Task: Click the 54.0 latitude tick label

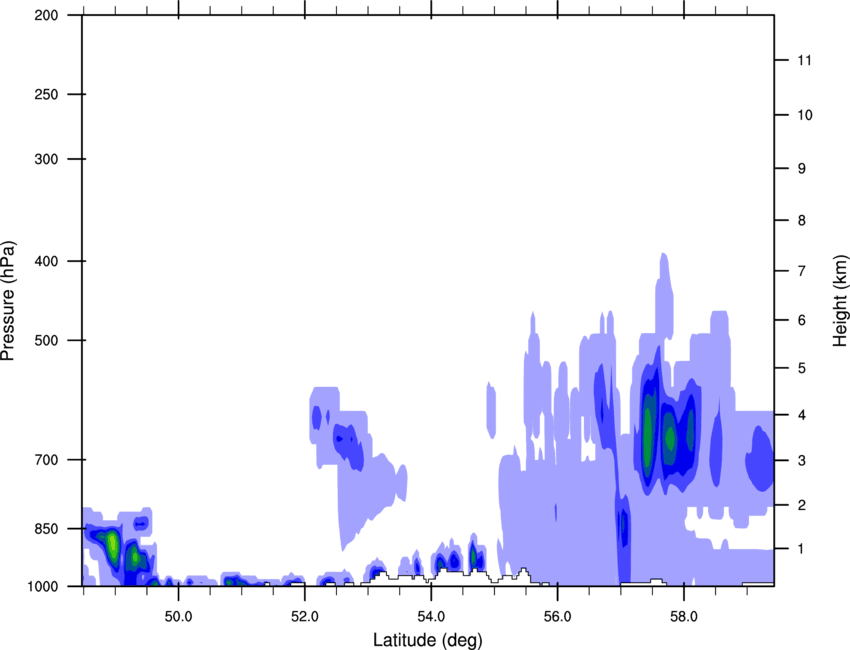Action: (432, 617)
